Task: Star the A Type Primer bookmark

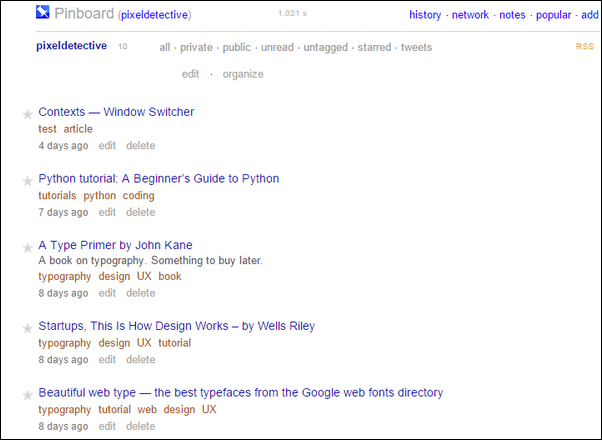Action: click(27, 248)
